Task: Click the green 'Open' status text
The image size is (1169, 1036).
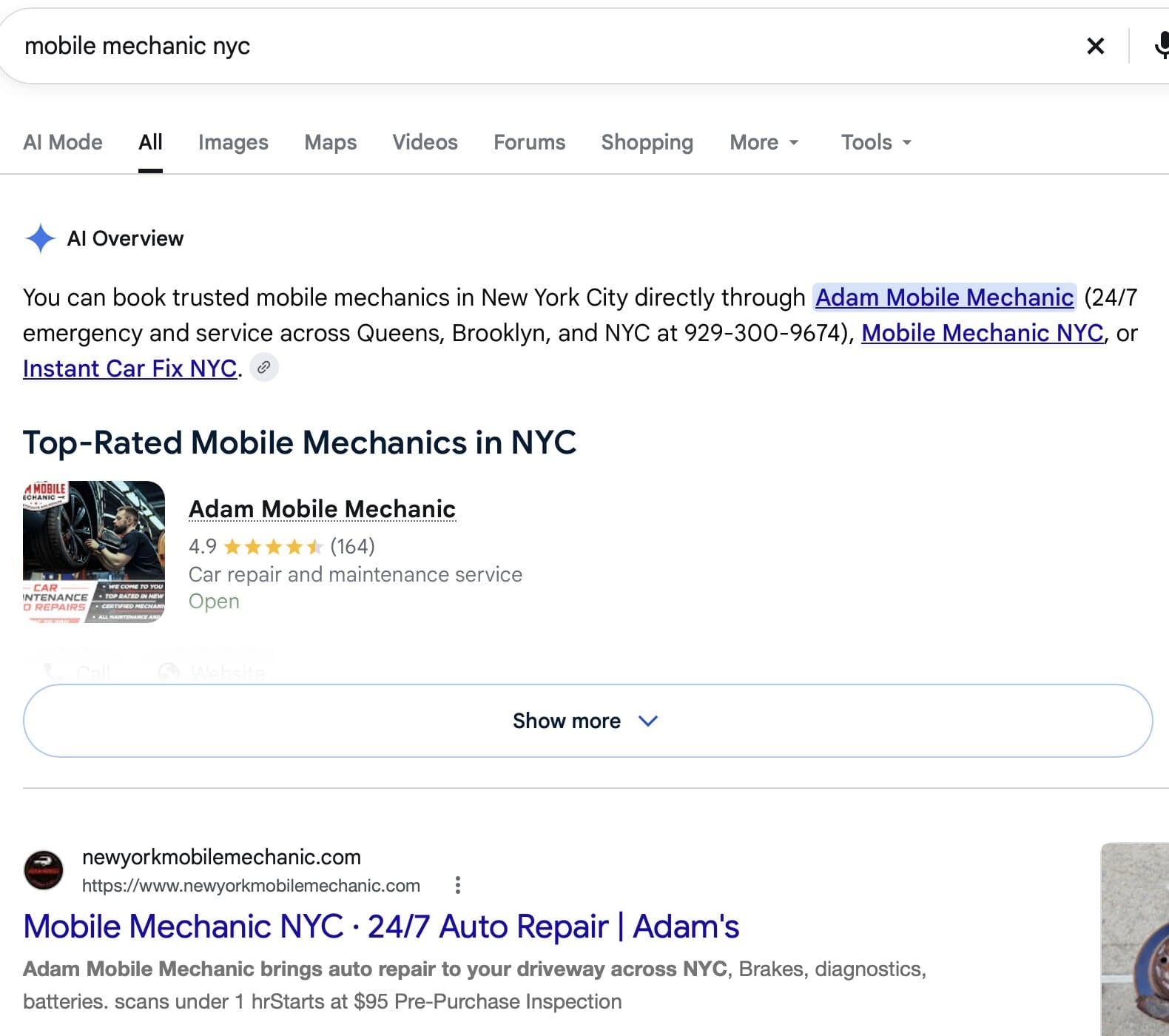Action: (214, 601)
